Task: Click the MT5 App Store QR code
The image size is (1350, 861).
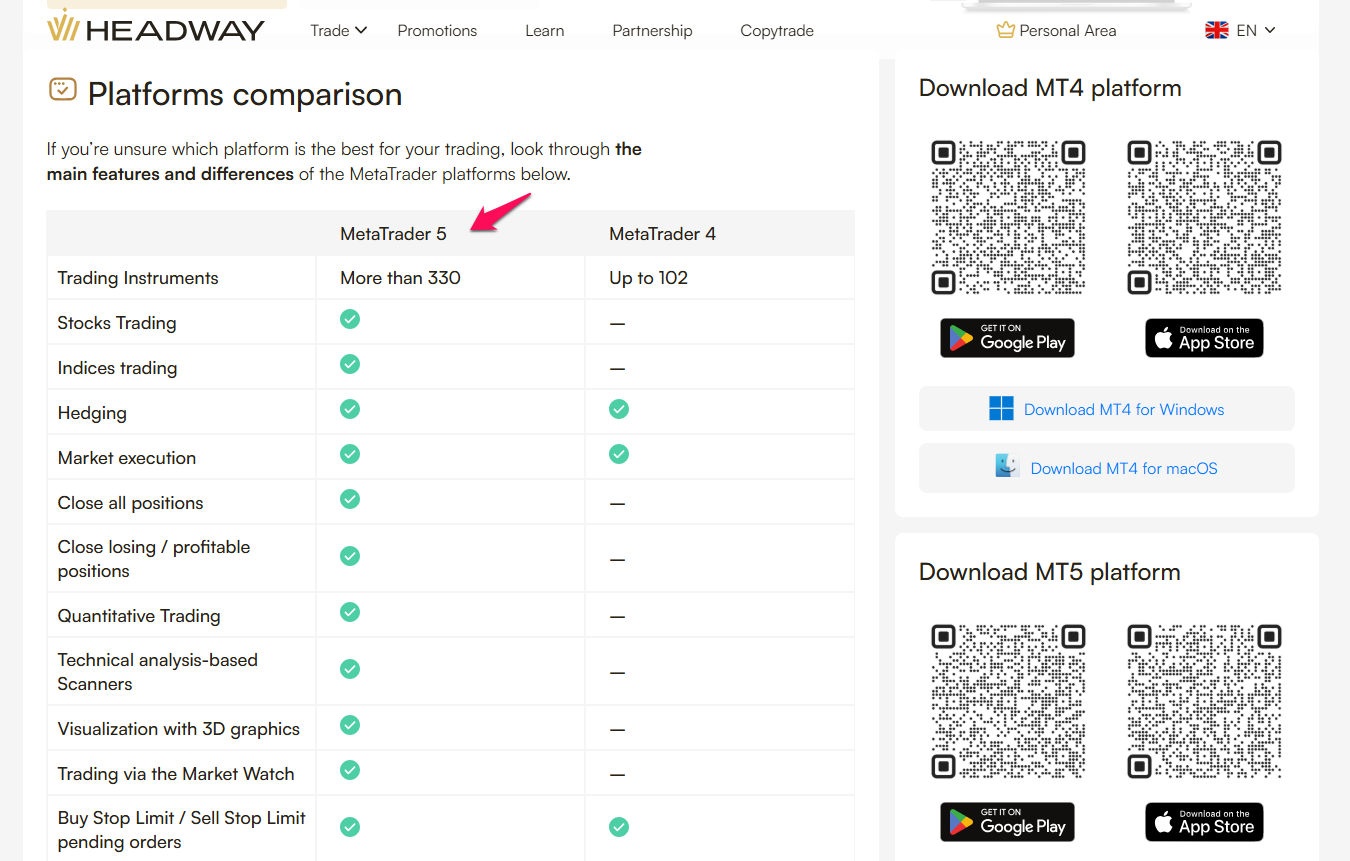Action: pos(1204,702)
